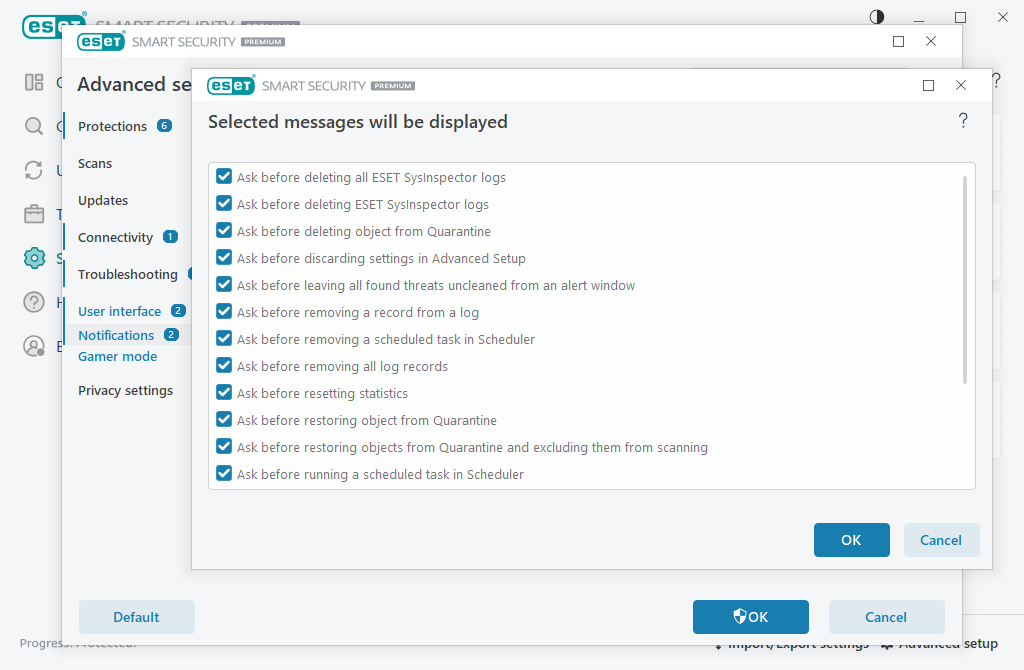Click 'Selected messages will be displayed' heading
1024x670 pixels.
pyautogui.click(x=358, y=122)
